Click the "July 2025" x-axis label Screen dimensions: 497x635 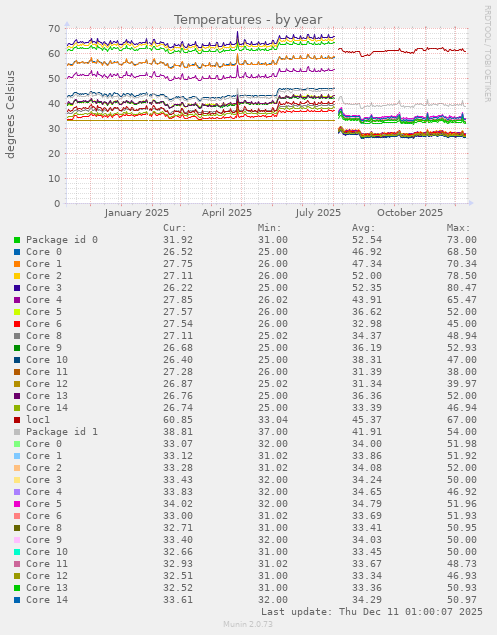(318, 213)
